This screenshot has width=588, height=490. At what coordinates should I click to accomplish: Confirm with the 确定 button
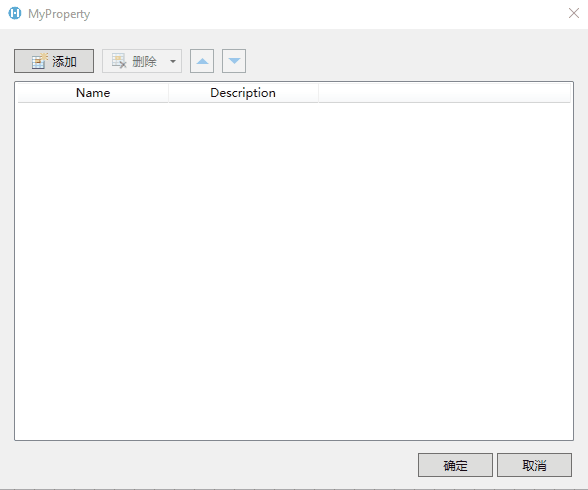455,465
